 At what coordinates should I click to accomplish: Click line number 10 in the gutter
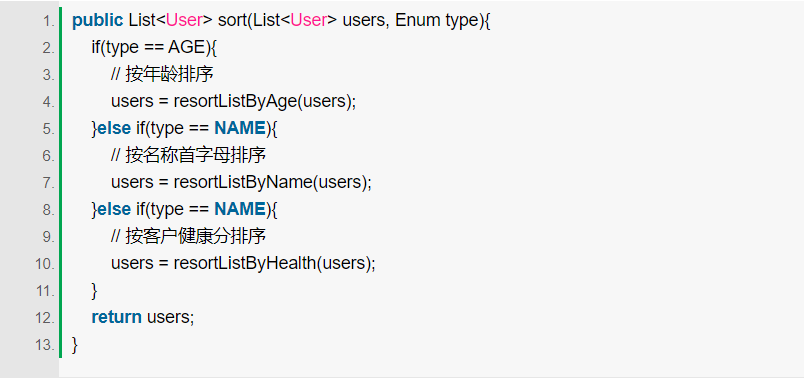tap(45, 263)
